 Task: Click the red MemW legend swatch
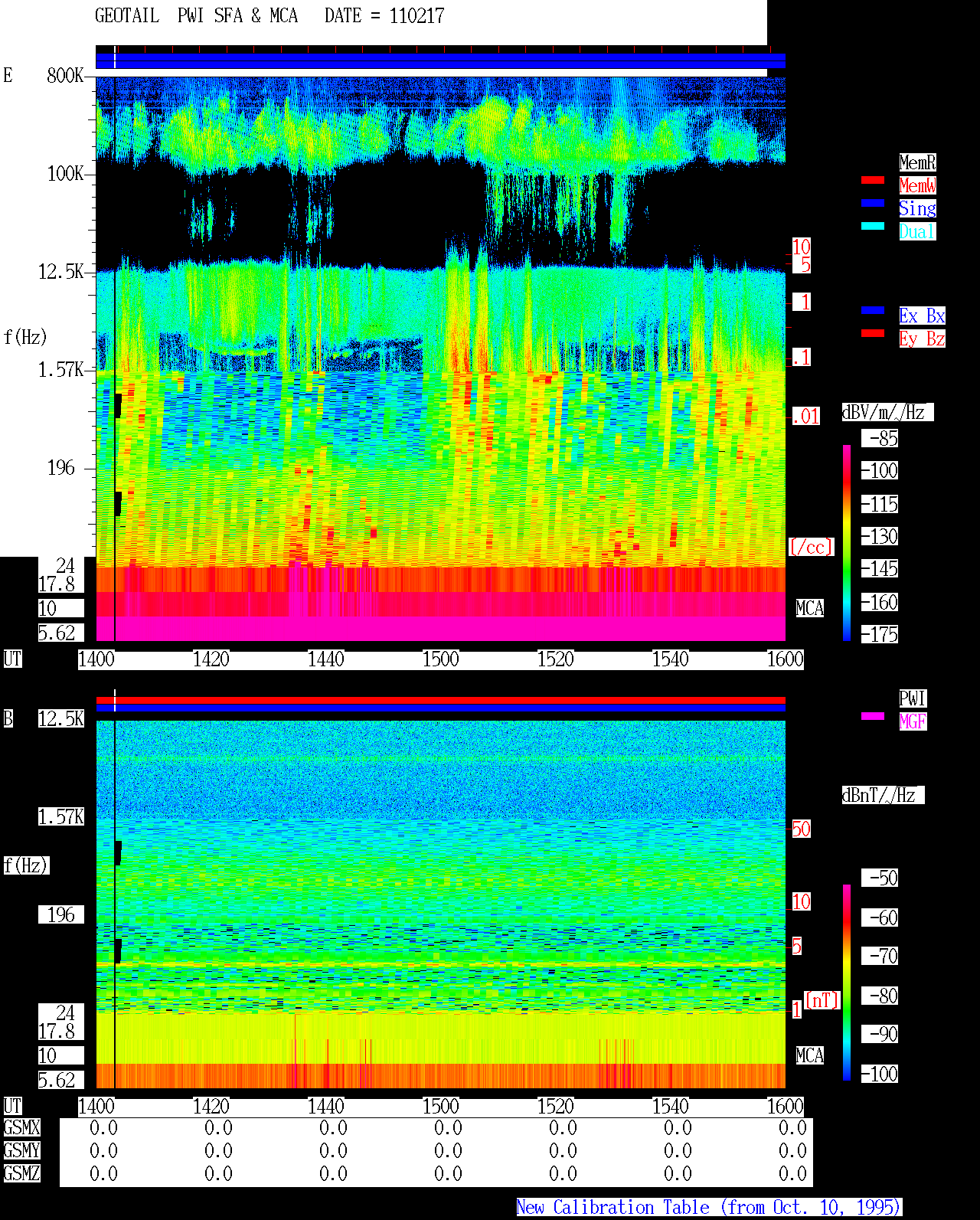[873, 180]
